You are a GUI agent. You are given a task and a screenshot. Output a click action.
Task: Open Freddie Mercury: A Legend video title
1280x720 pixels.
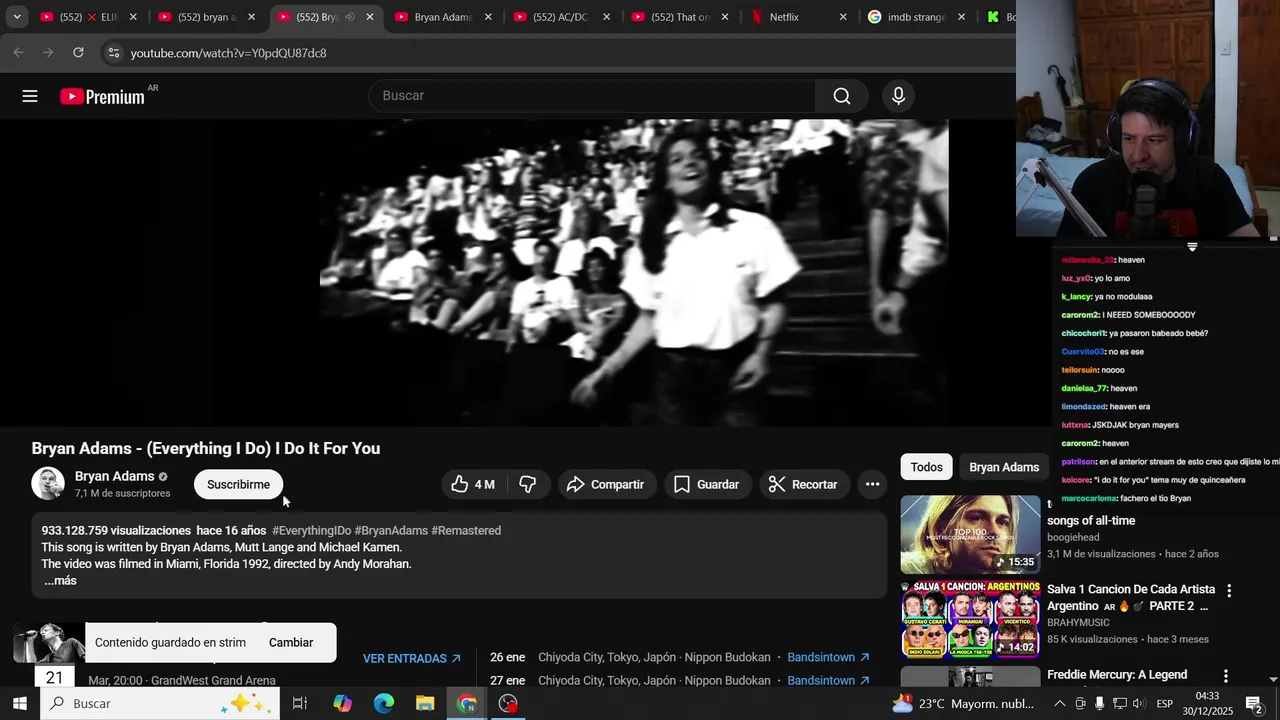(1117, 675)
